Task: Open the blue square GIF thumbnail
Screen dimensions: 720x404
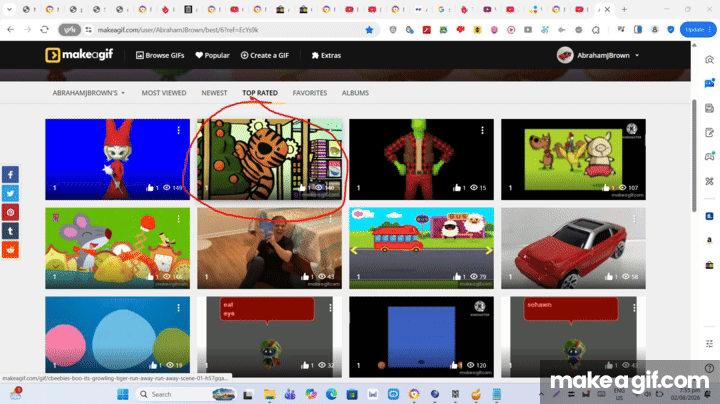Action: (421, 337)
